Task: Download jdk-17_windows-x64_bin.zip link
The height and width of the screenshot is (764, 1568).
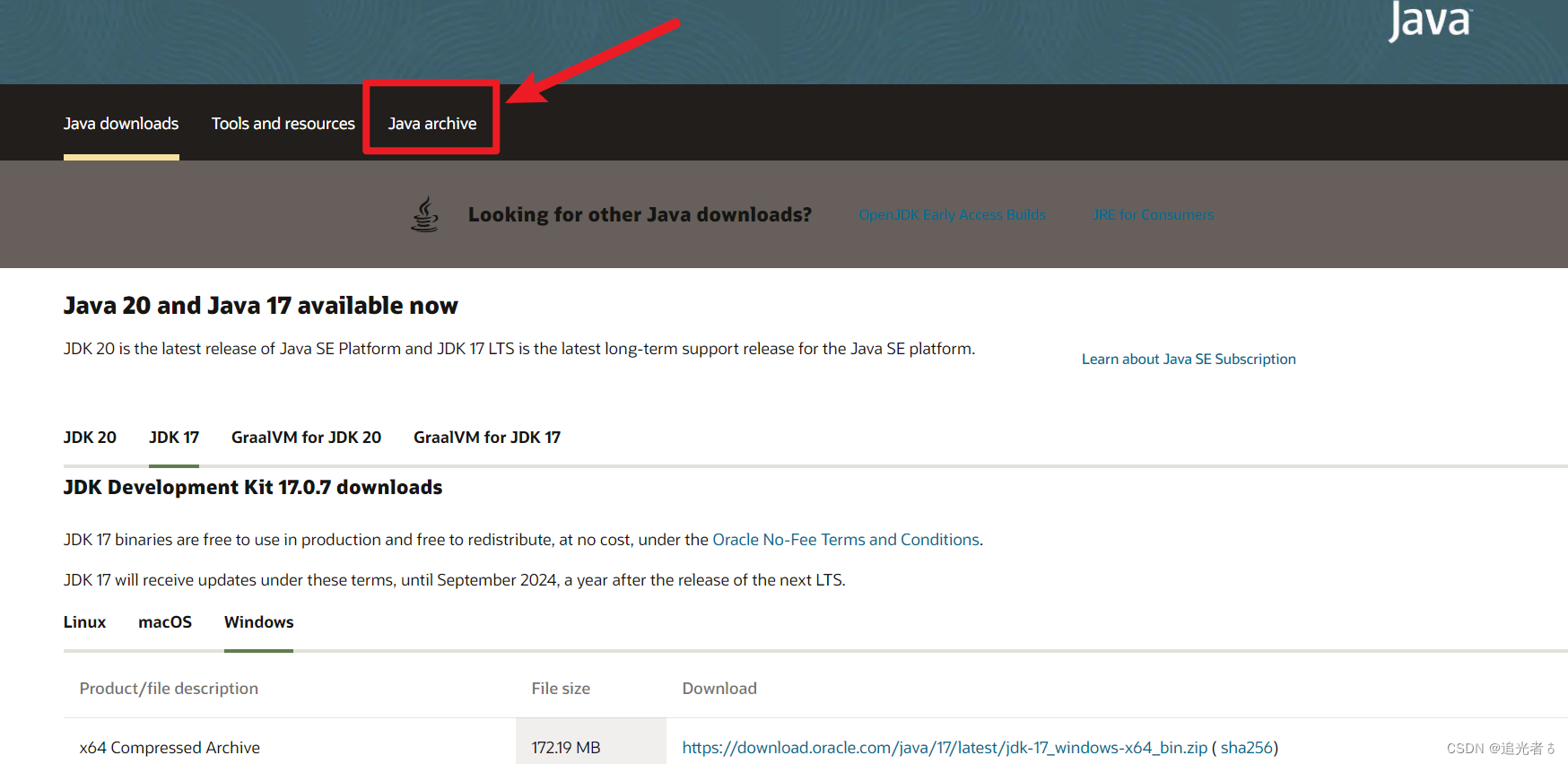Action: pyautogui.click(x=945, y=748)
